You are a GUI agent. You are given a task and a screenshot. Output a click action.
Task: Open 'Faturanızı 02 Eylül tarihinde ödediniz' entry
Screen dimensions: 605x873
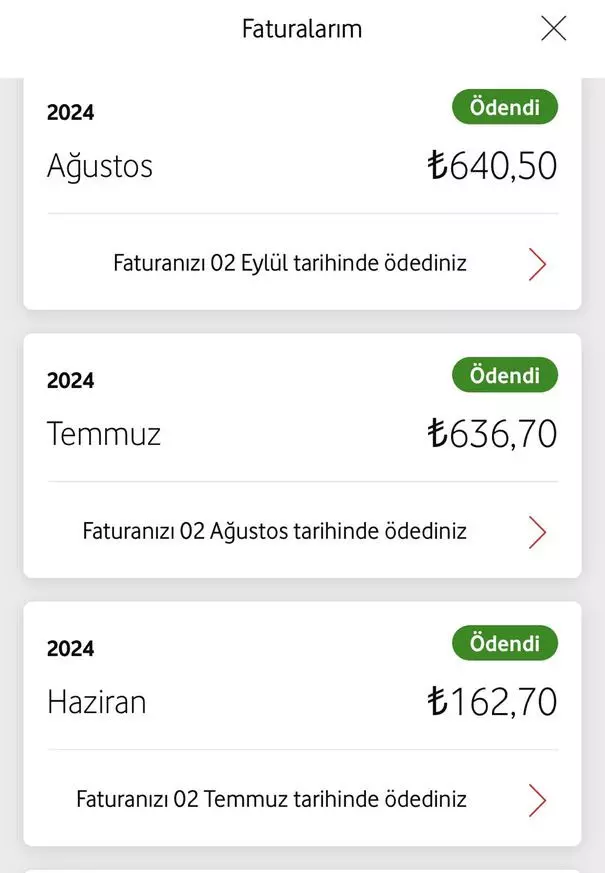tap(290, 262)
